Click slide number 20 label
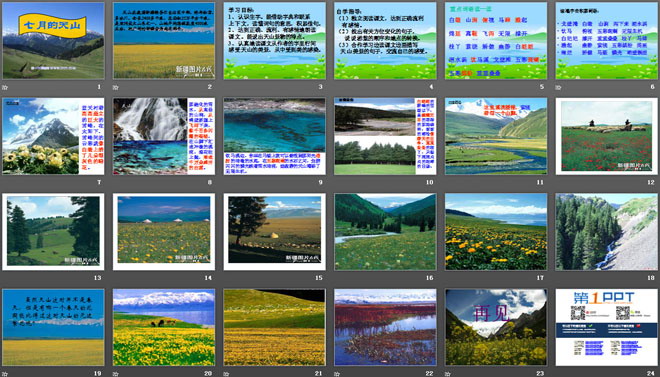 point(208,373)
